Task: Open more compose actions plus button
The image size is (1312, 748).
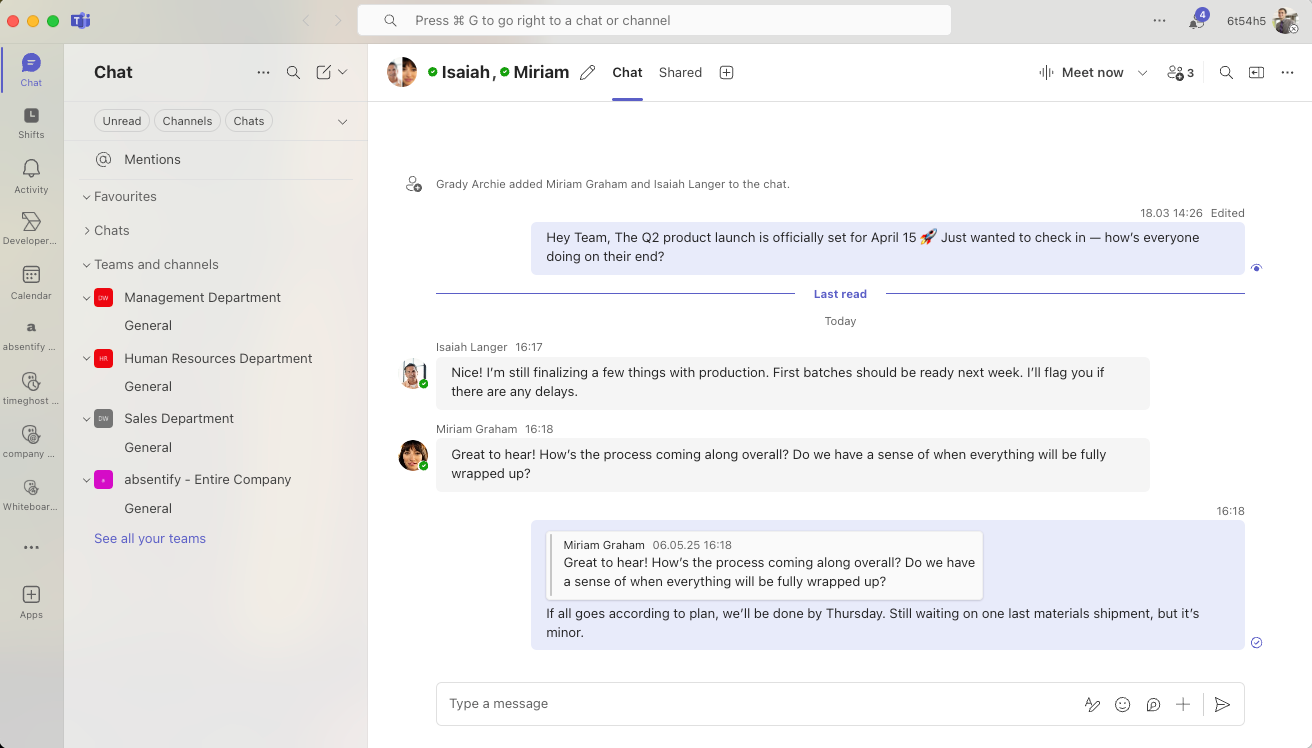Action: tap(1183, 704)
